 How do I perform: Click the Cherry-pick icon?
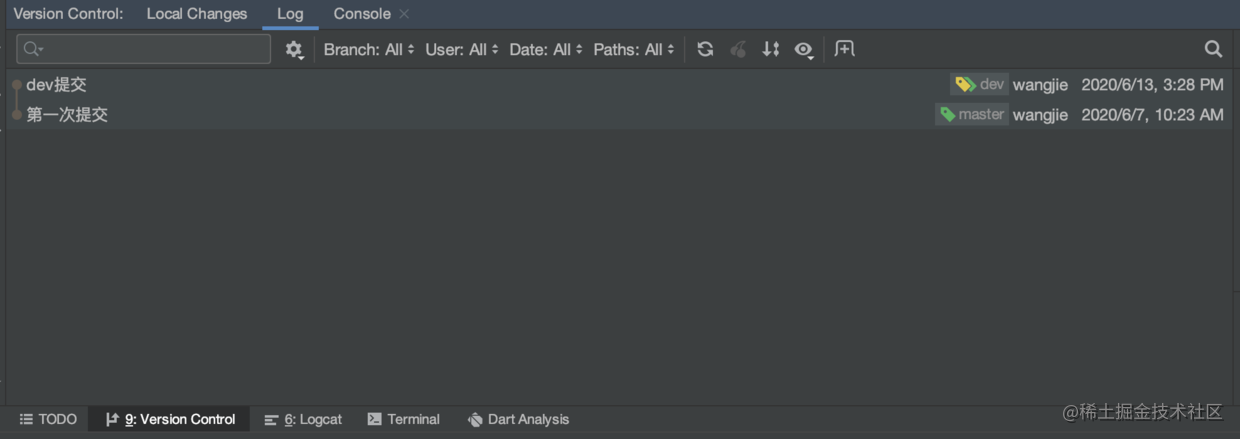[x=738, y=49]
